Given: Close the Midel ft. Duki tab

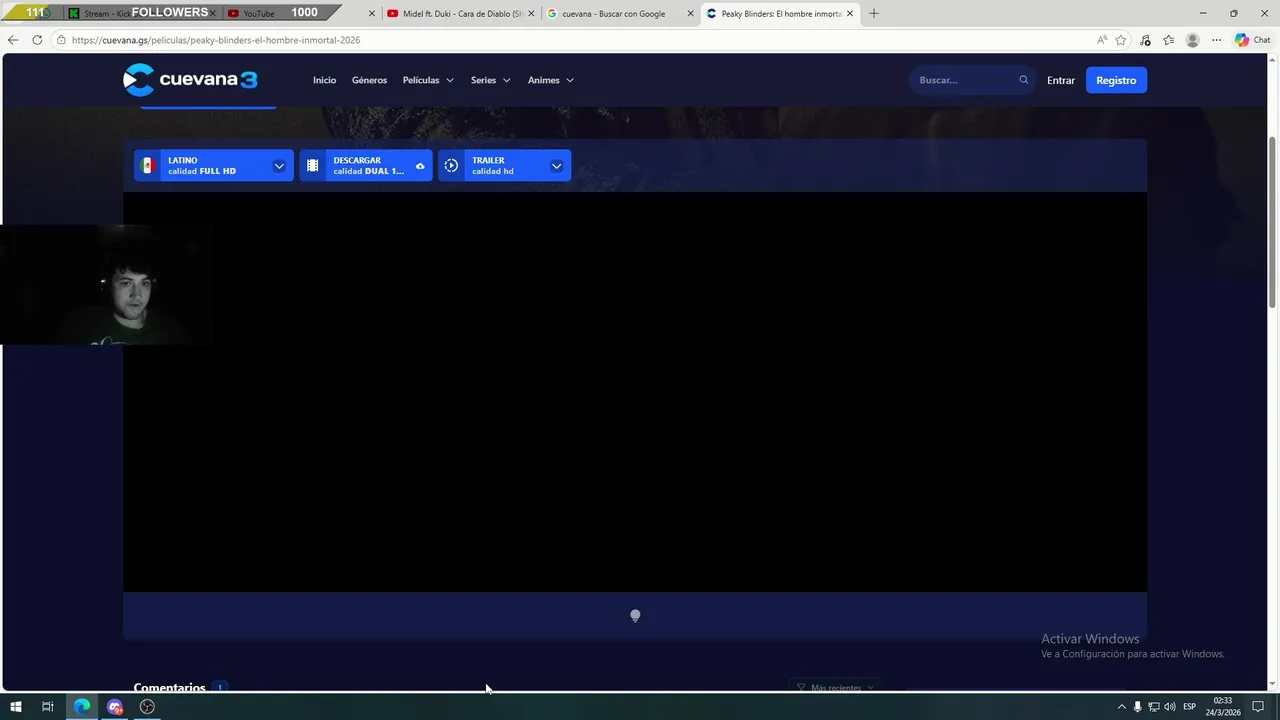Looking at the screenshot, I should click(531, 14).
